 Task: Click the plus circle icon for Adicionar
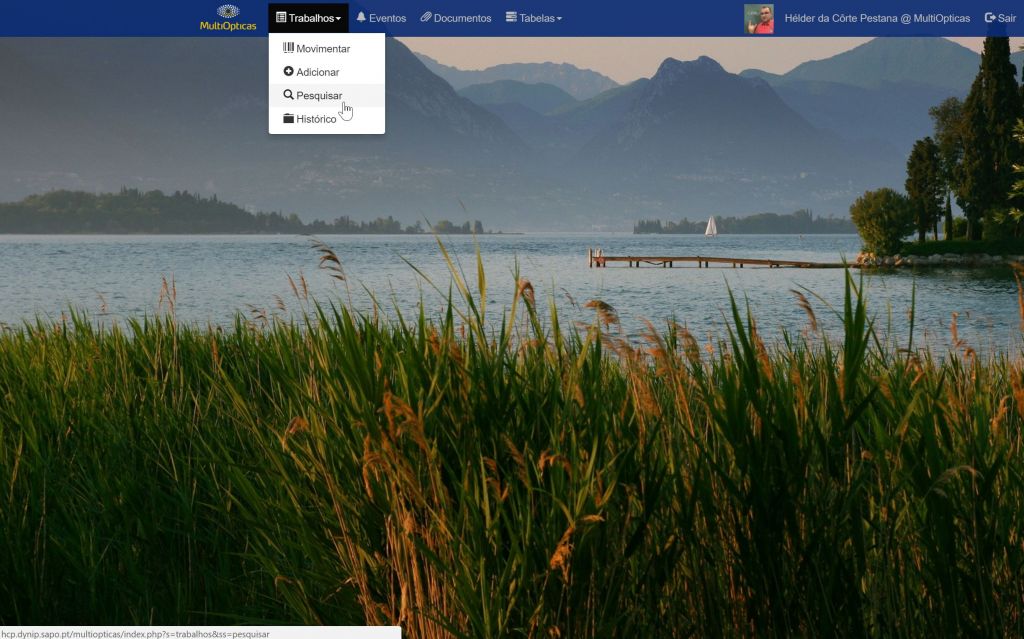288,72
